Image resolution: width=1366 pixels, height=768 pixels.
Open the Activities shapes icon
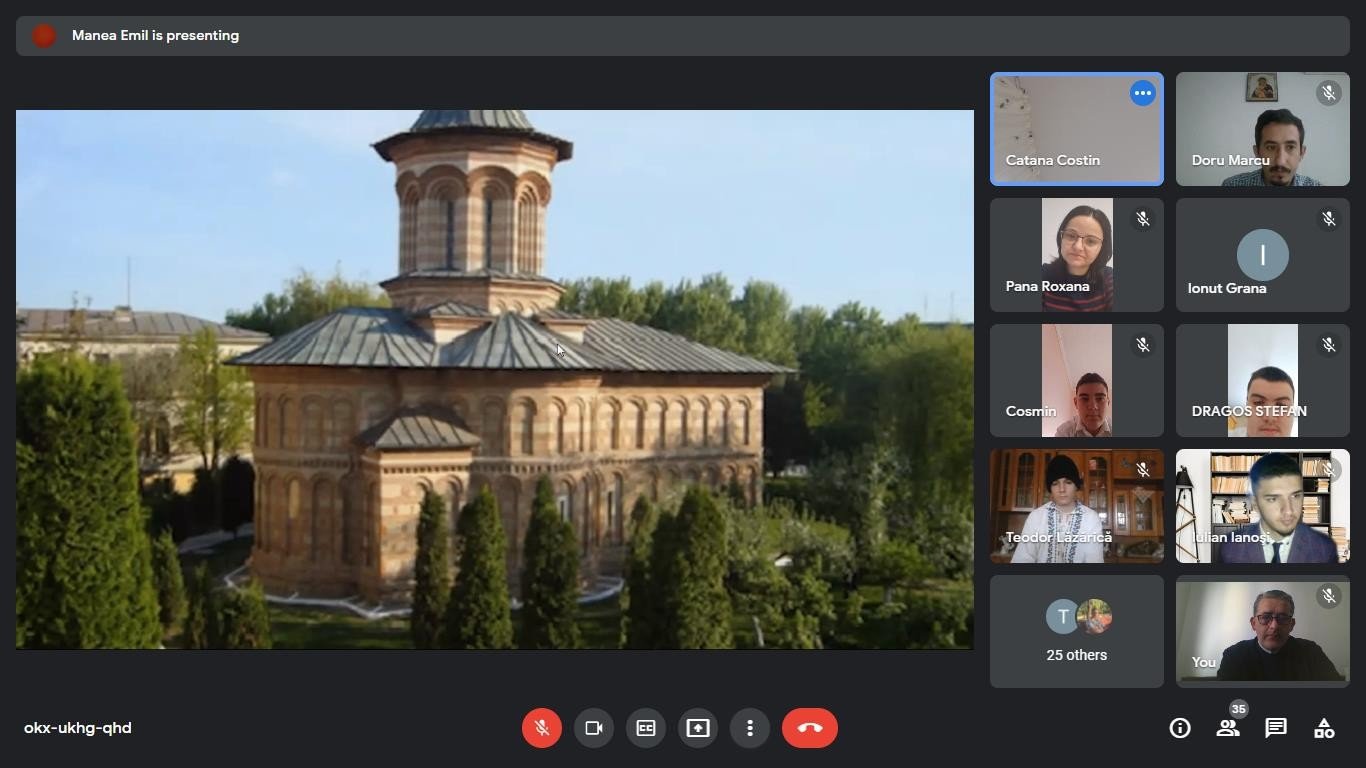tap(1324, 728)
